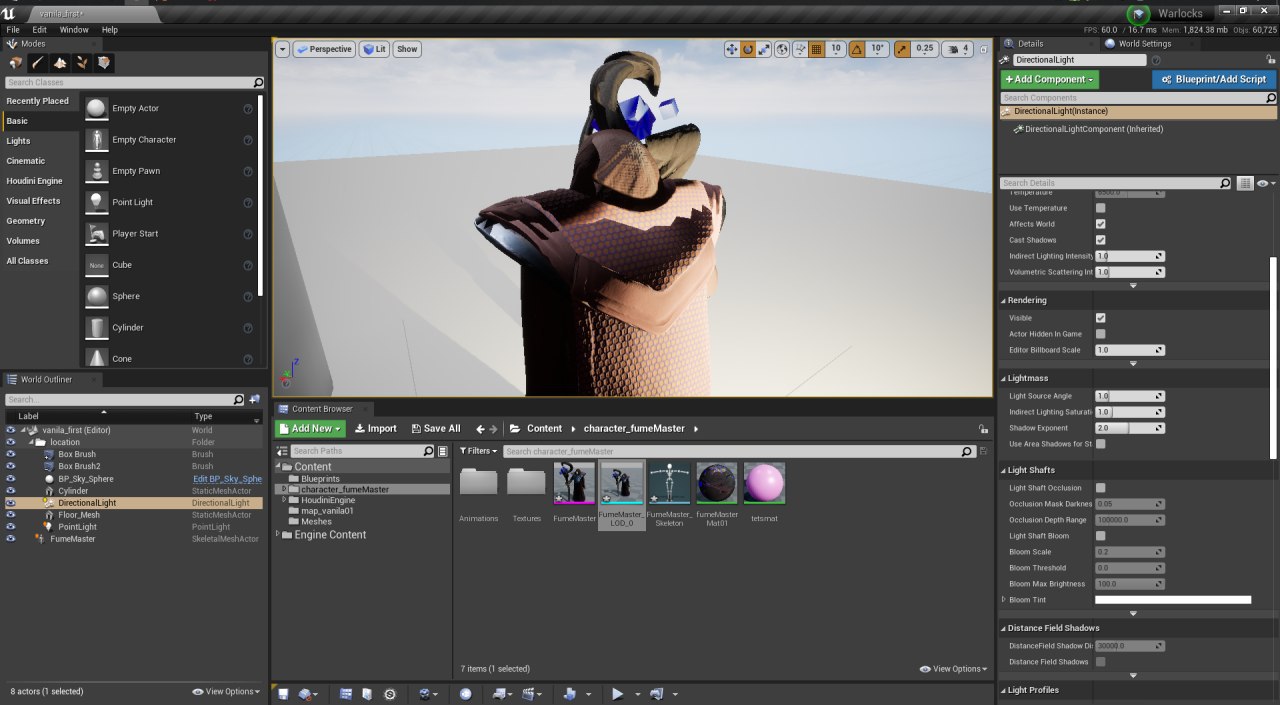Click the Shadow Exponent slider field
The image size is (1280, 705).
(x=1130, y=428)
